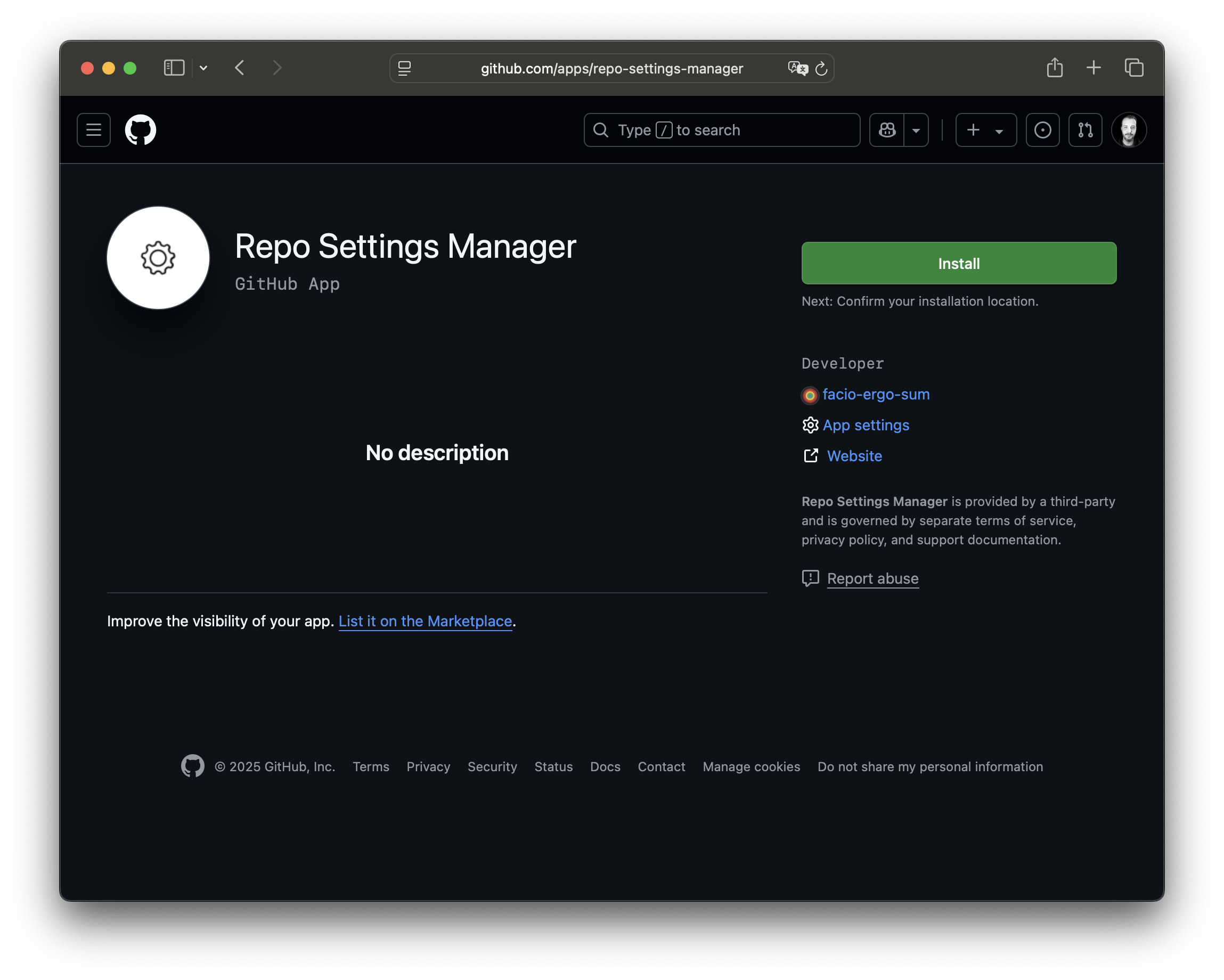Toggle the Safari sidebar
Viewport: 1224px width, 980px height.
point(174,68)
